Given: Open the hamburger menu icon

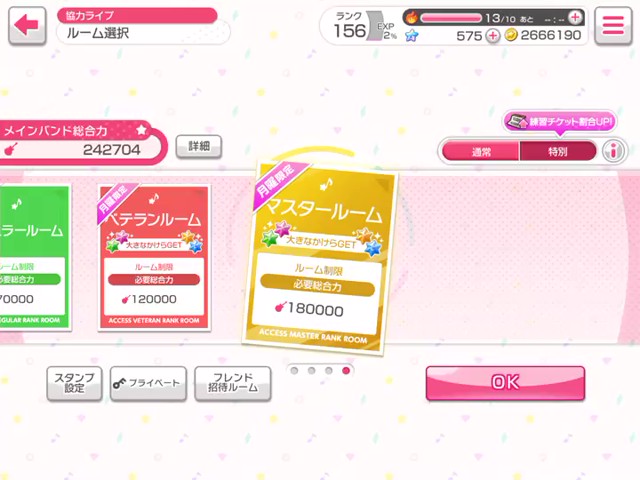Looking at the screenshot, I should coord(613,25).
